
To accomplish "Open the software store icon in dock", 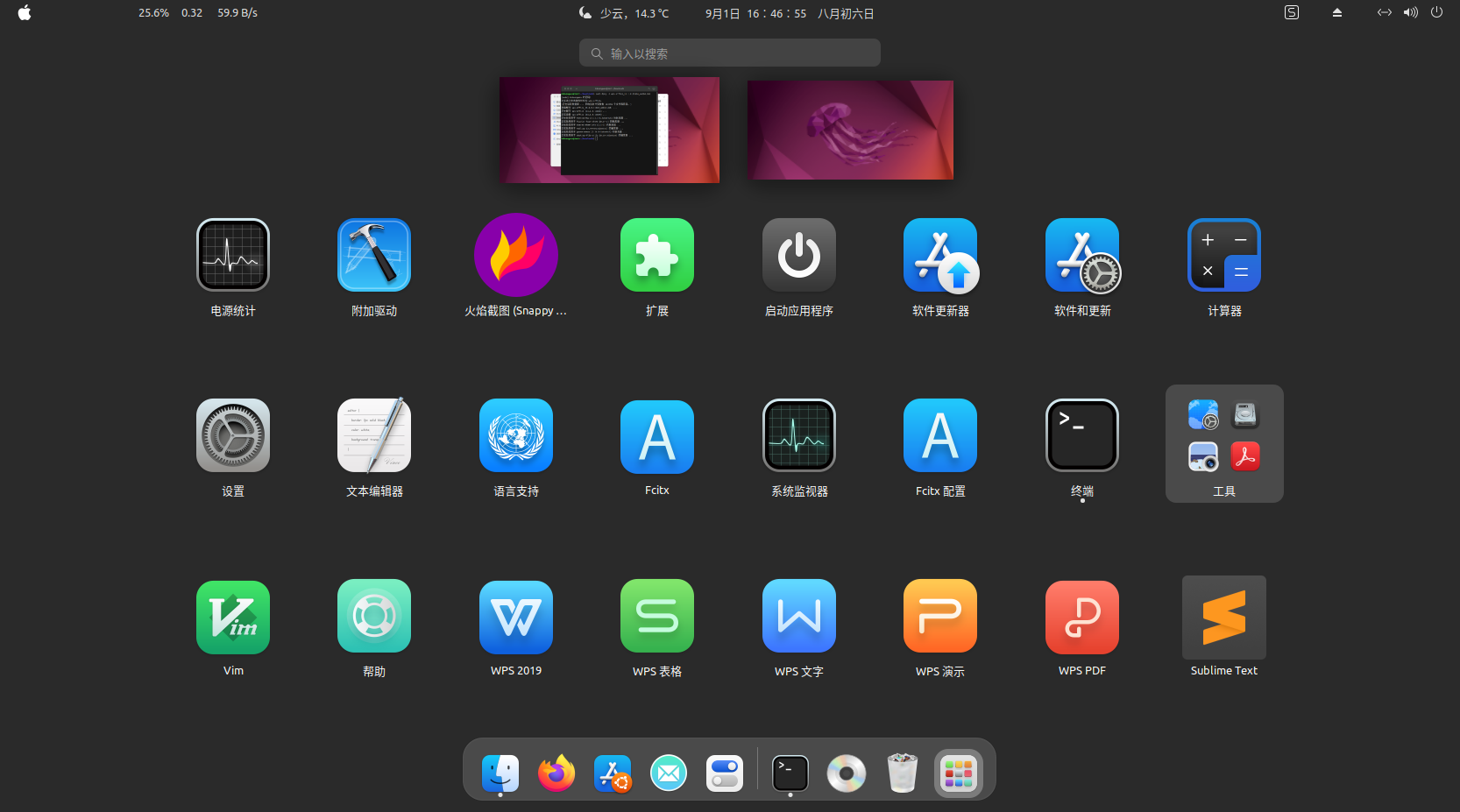I will (613, 773).
